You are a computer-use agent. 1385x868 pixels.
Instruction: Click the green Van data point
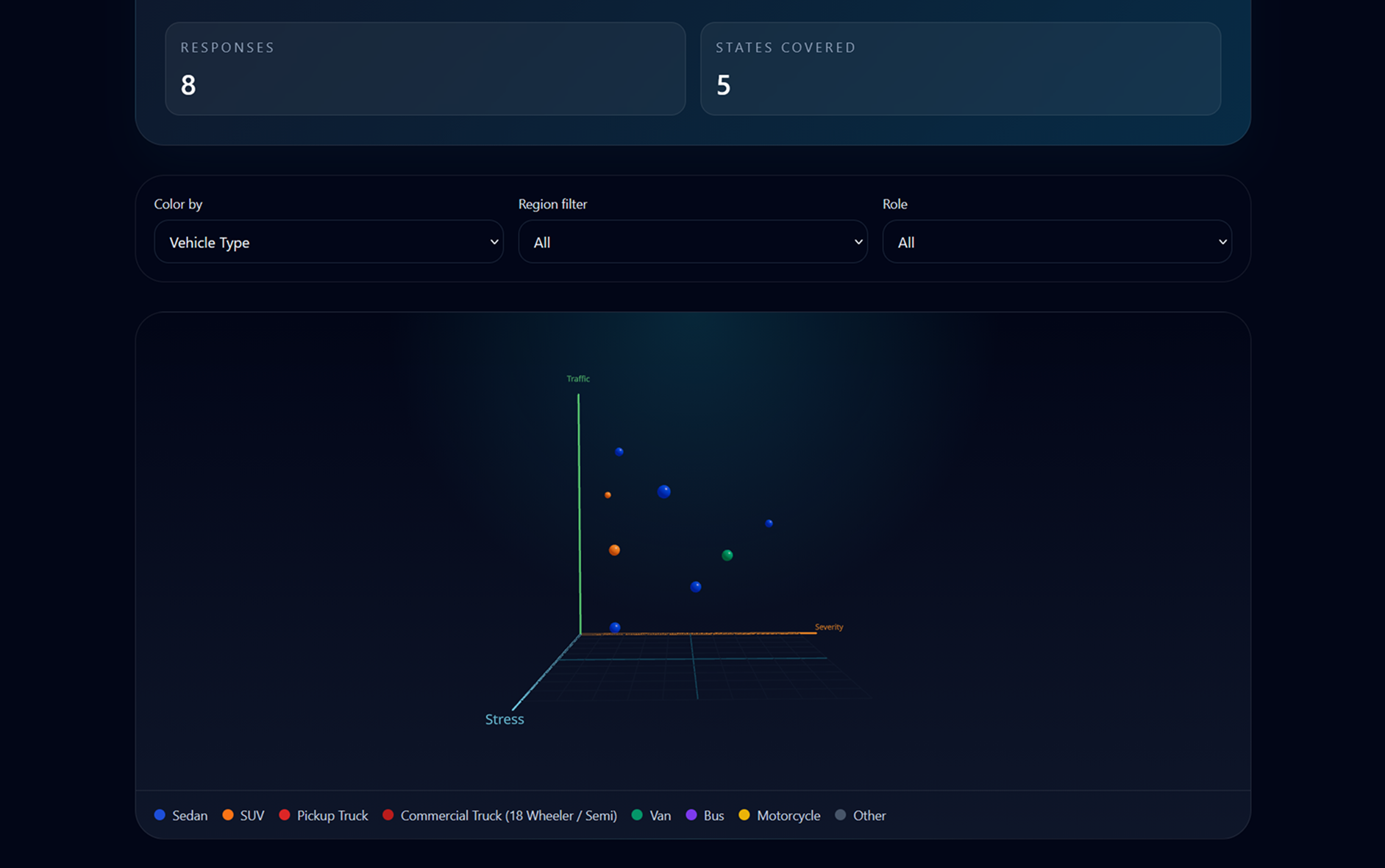pyautogui.click(x=727, y=555)
